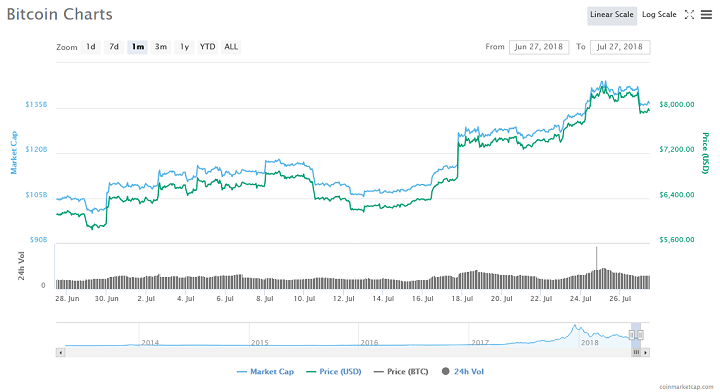This screenshot has height=392, width=720.
Task: Select the YTD zoom range
Action: (x=208, y=47)
